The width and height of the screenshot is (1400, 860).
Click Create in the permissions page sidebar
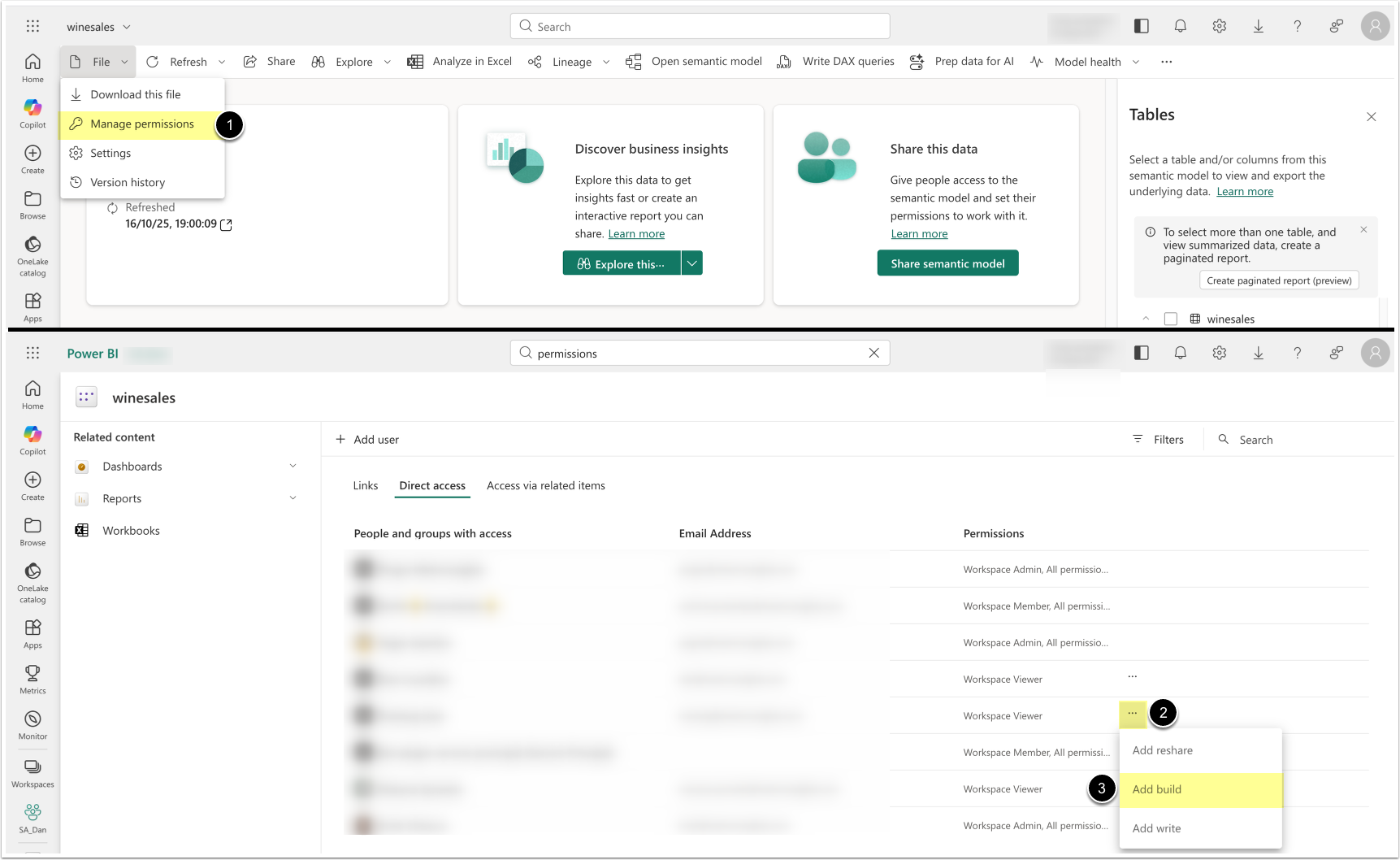(33, 486)
